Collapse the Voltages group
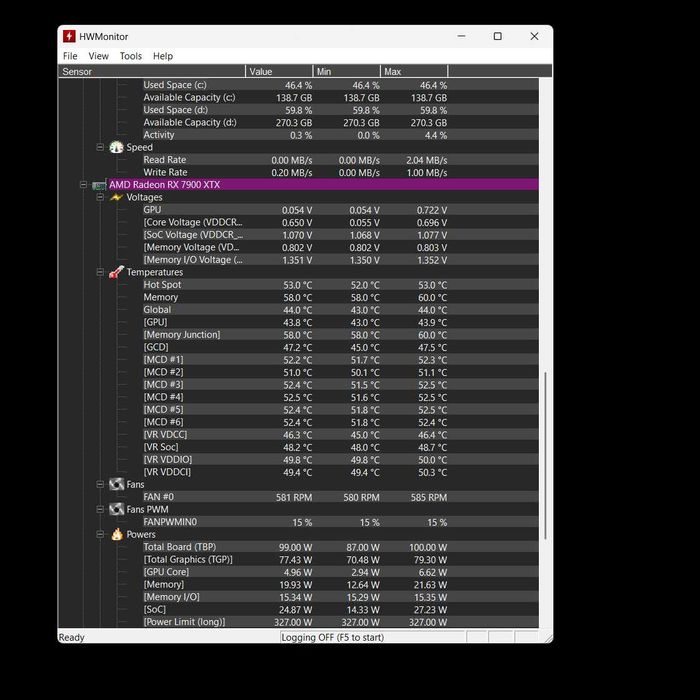 pyautogui.click(x=100, y=197)
